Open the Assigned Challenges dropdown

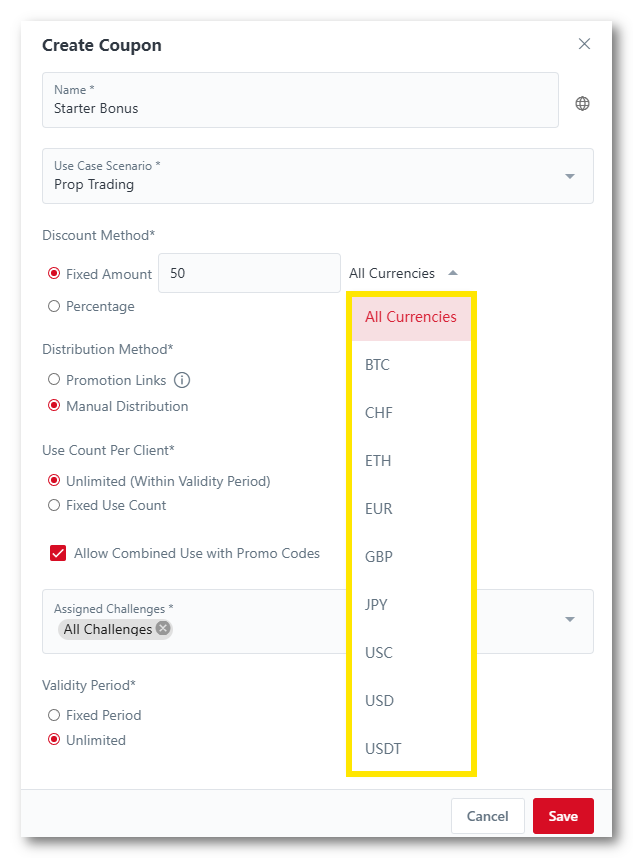coord(569,620)
